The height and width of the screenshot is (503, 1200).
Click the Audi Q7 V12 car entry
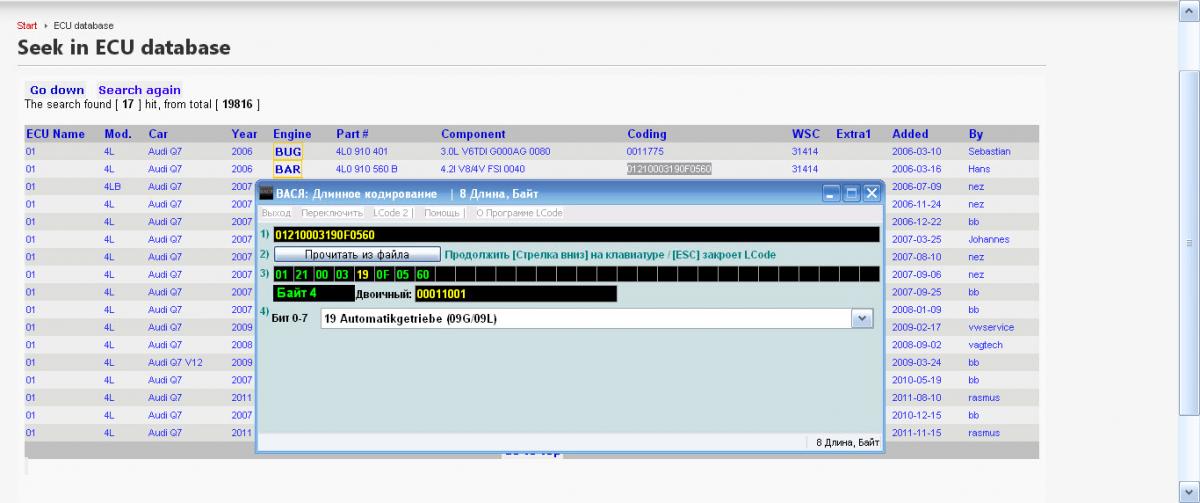175,362
